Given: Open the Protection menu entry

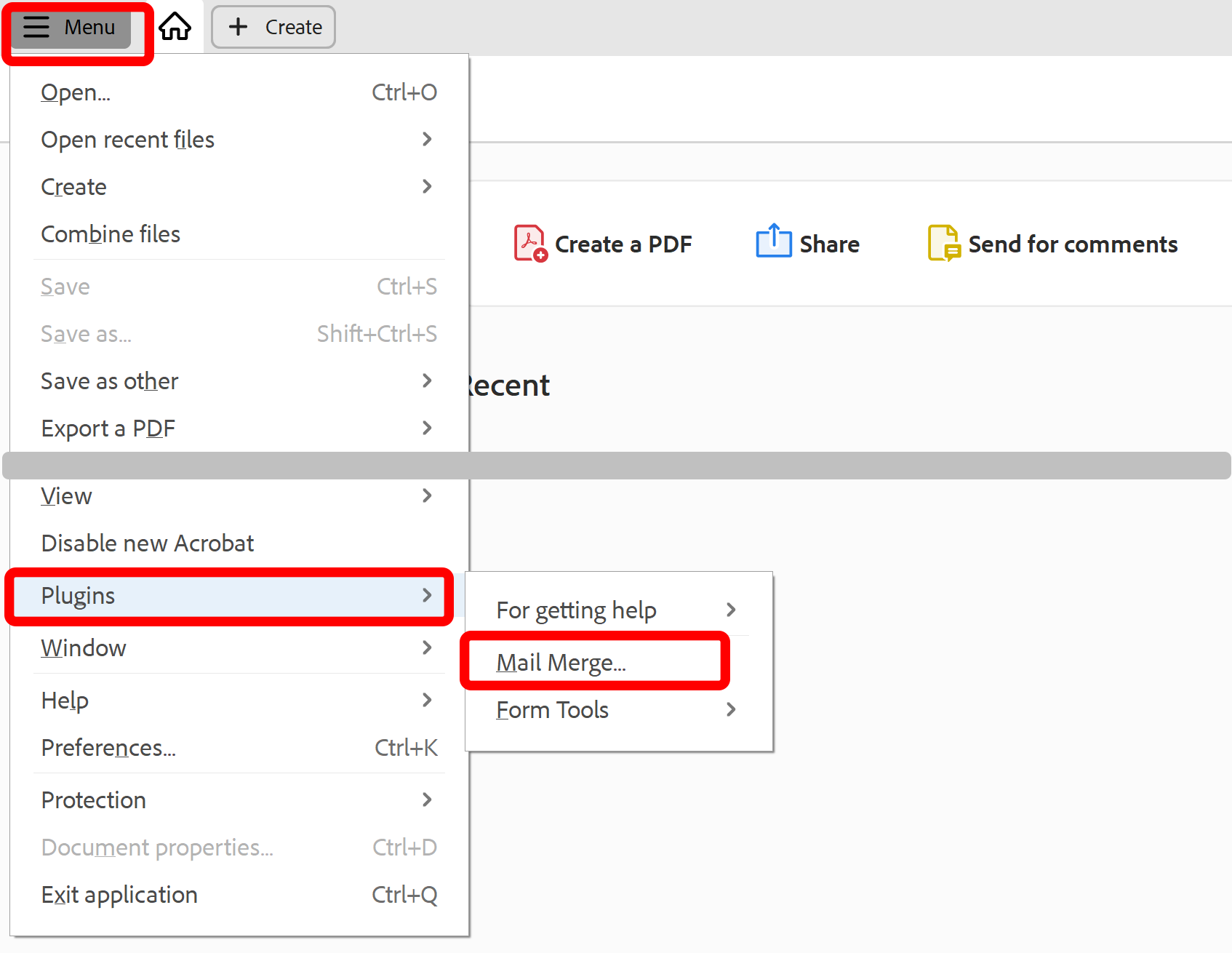Looking at the screenshot, I should coord(239,800).
